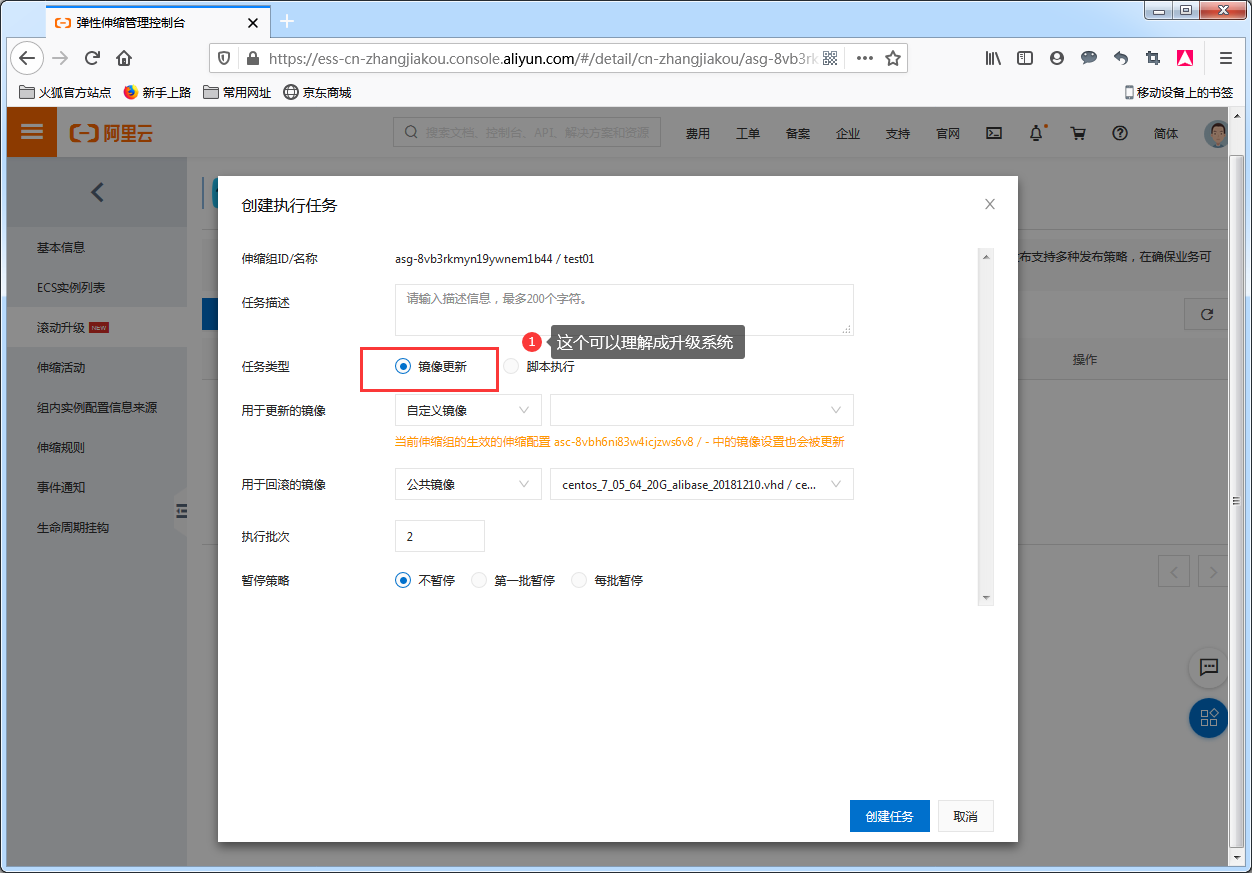Open the shopping cart icon
Image resolution: width=1252 pixels, height=873 pixels.
point(1078,133)
